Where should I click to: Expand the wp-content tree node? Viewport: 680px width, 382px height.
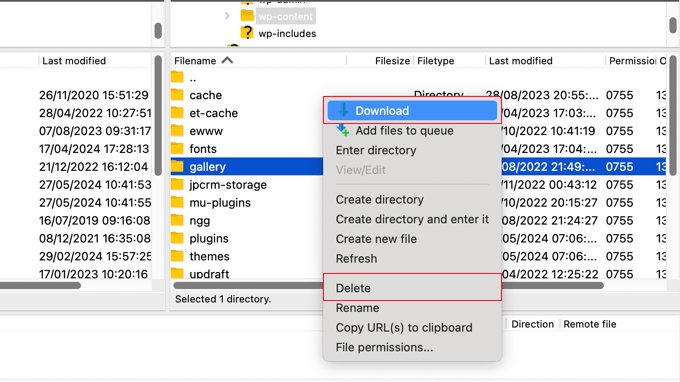(227, 16)
